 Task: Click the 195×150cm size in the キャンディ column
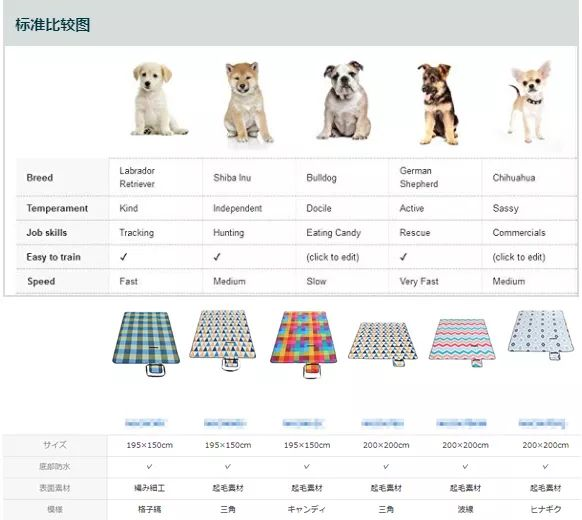pyautogui.click(x=307, y=445)
